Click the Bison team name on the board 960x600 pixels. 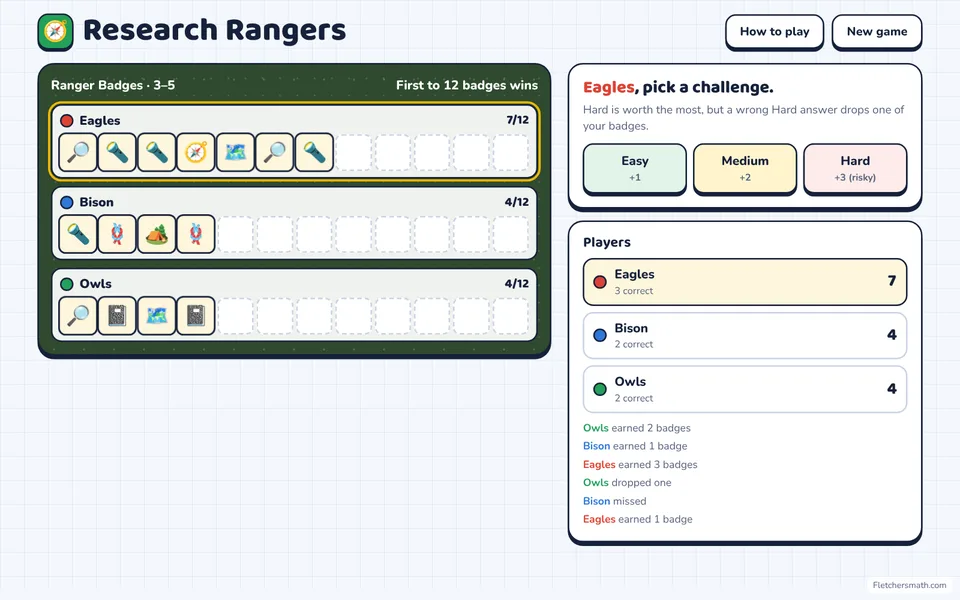96,202
